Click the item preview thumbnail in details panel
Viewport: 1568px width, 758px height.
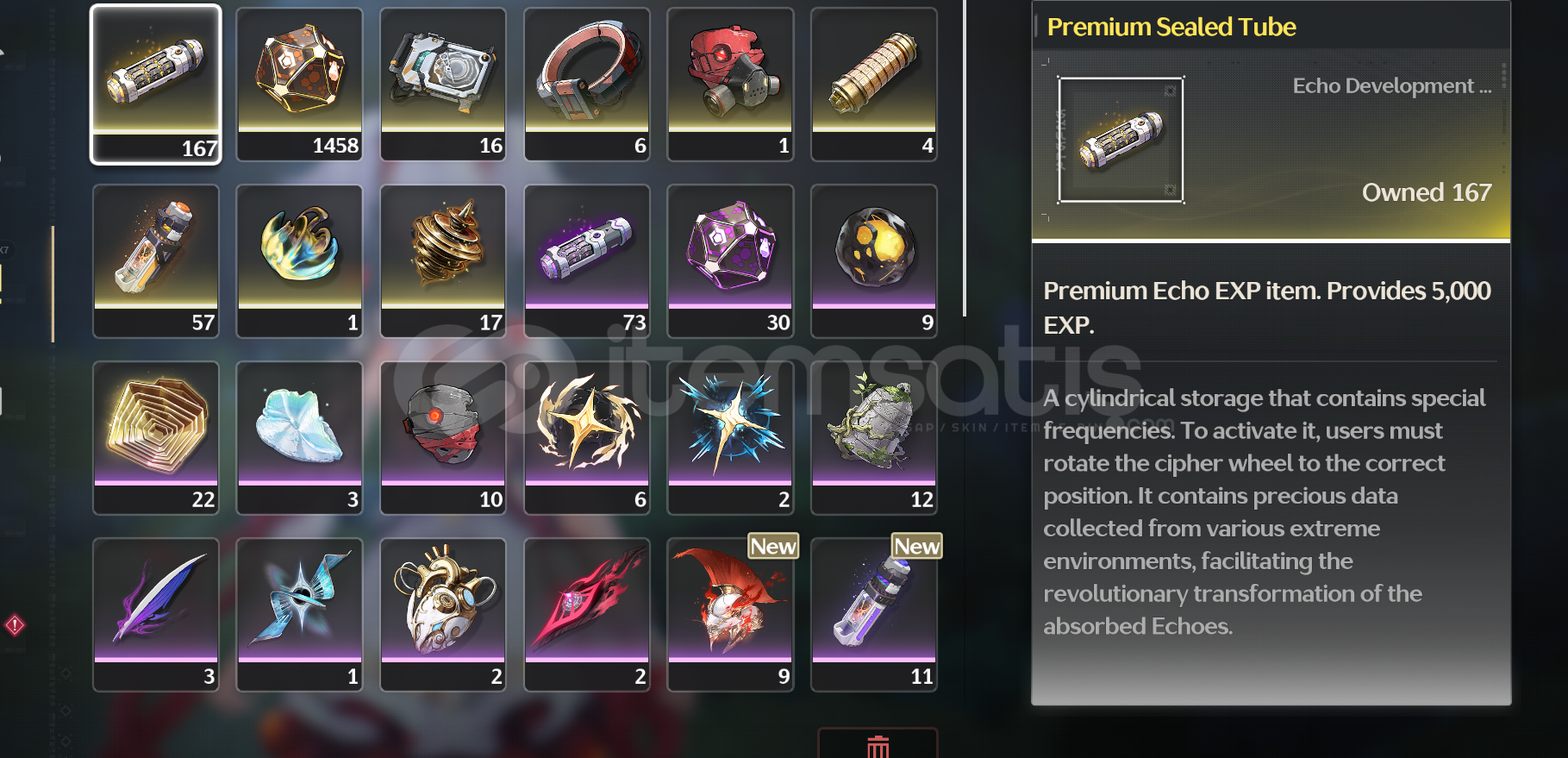[1121, 140]
